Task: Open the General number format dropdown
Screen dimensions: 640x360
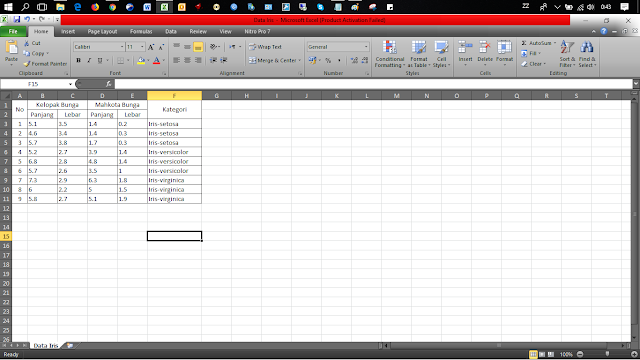Action: [x=366, y=47]
